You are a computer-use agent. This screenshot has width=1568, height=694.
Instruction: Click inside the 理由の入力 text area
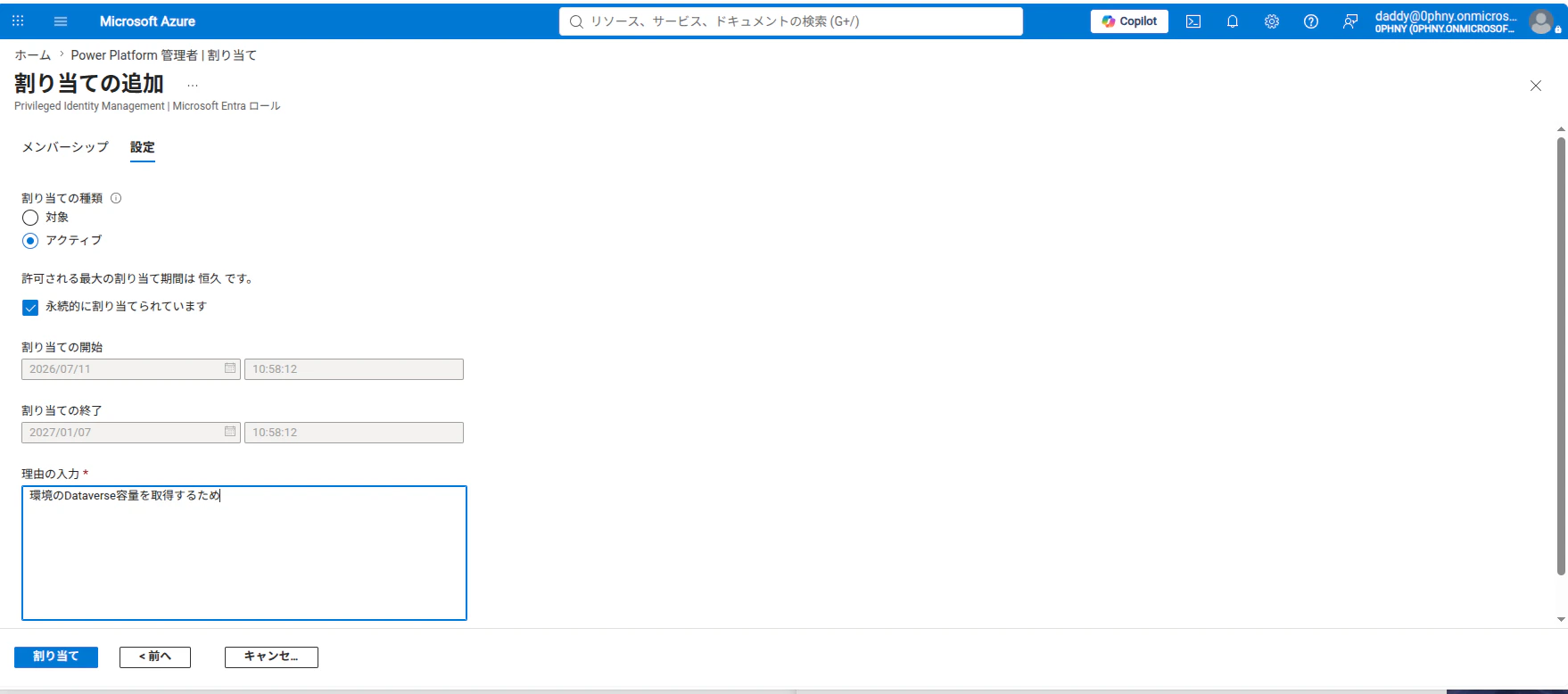244,553
